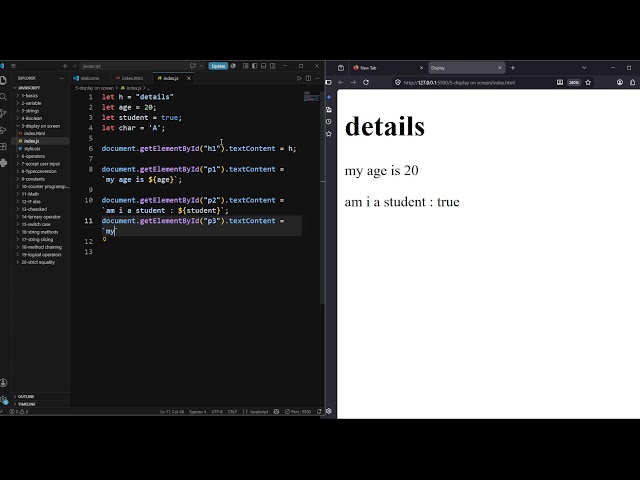Open the Firefox sidebar history icon
This screenshot has height=480, width=640.
[329, 122]
